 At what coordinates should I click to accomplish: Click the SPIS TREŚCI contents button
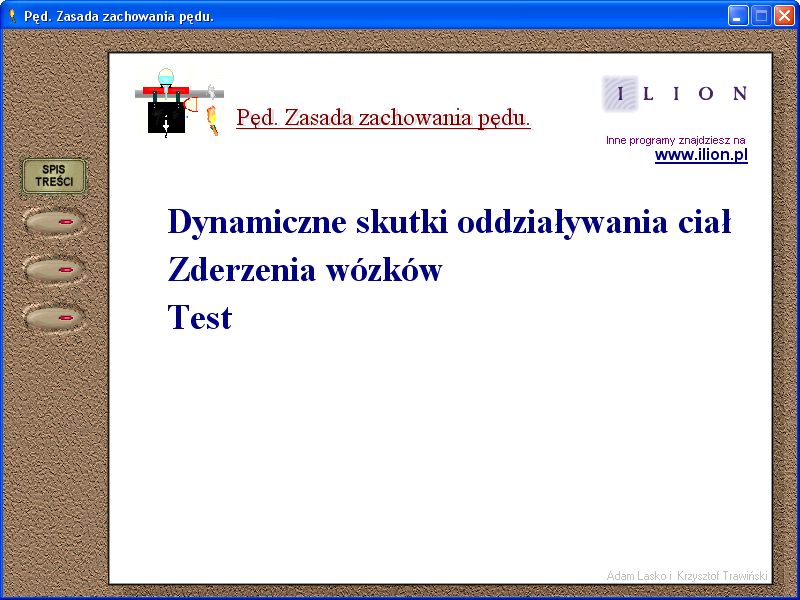click(54, 176)
